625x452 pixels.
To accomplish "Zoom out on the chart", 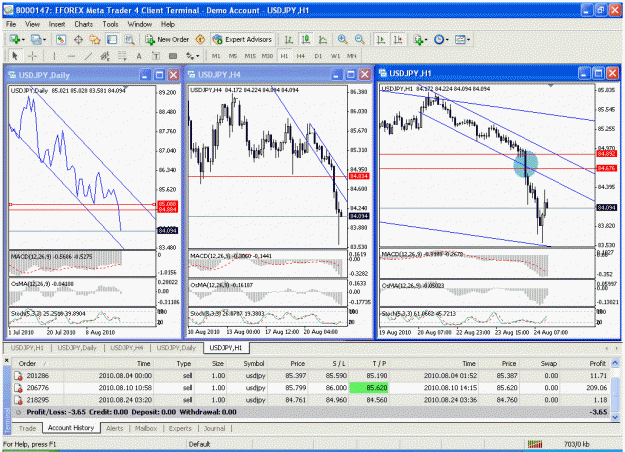I will 360,39.
